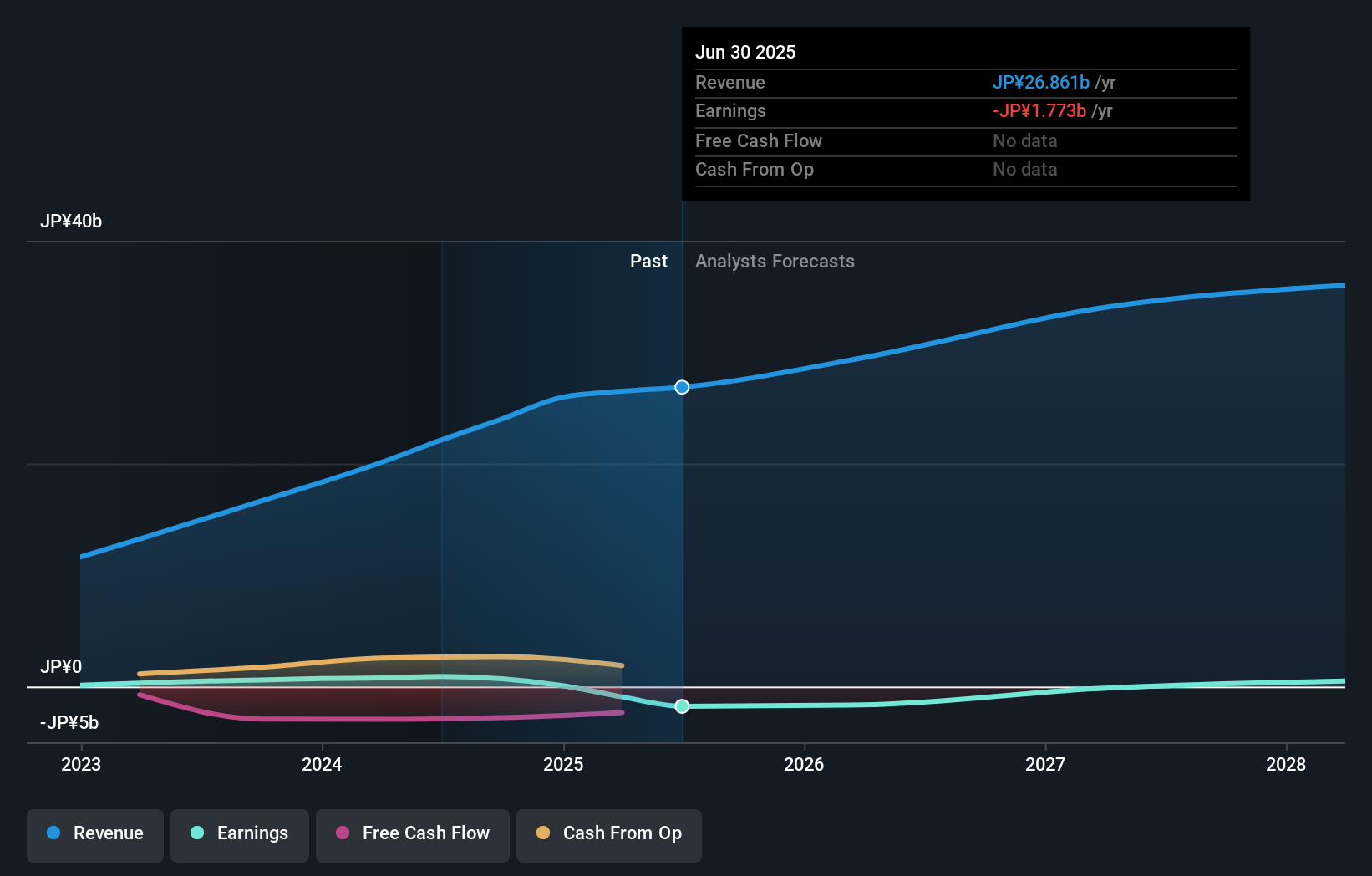This screenshot has height=876, width=1372.
Task: Click the teal Earnings legend dot
Action: tap(197, 833)
